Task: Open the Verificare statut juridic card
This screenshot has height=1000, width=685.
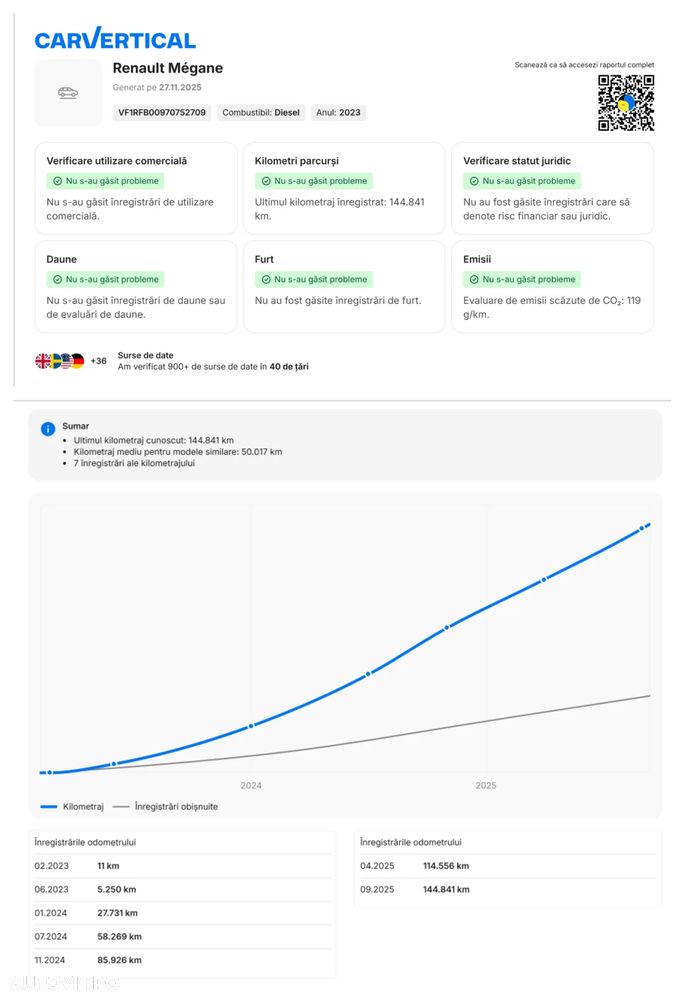Action: (552, 188)
